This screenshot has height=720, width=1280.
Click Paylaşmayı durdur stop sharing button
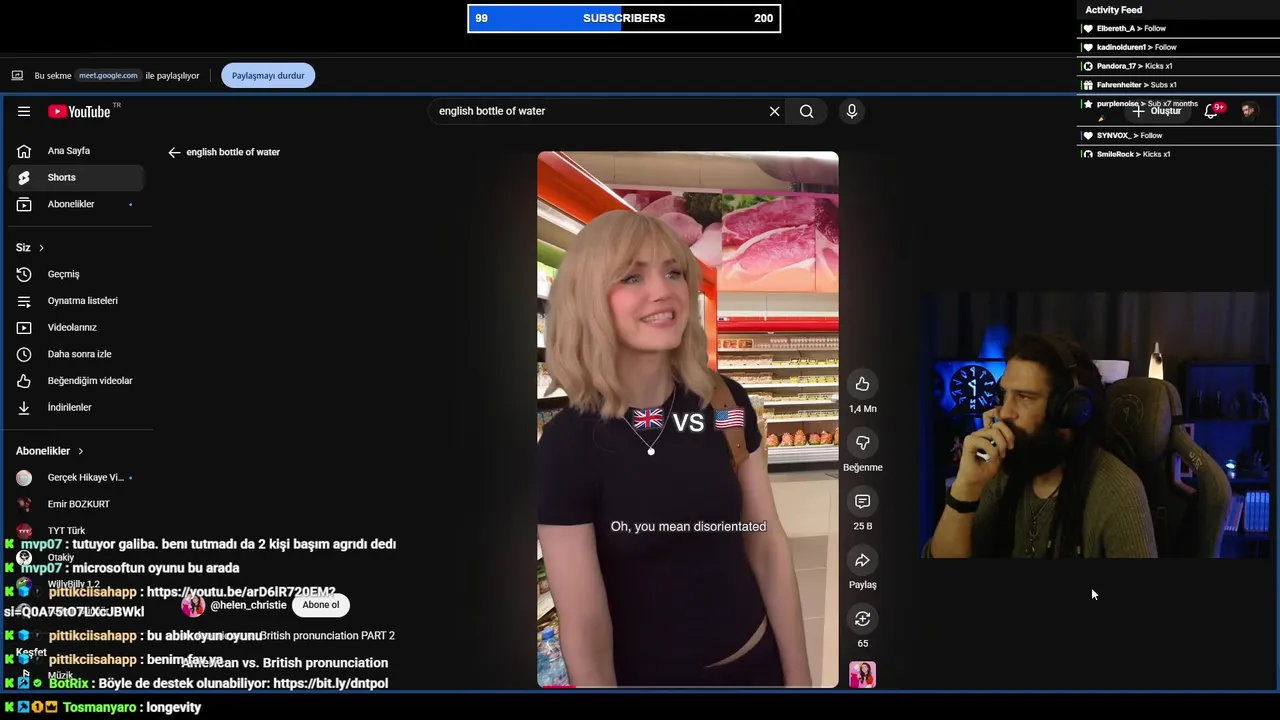pos(268,75)
